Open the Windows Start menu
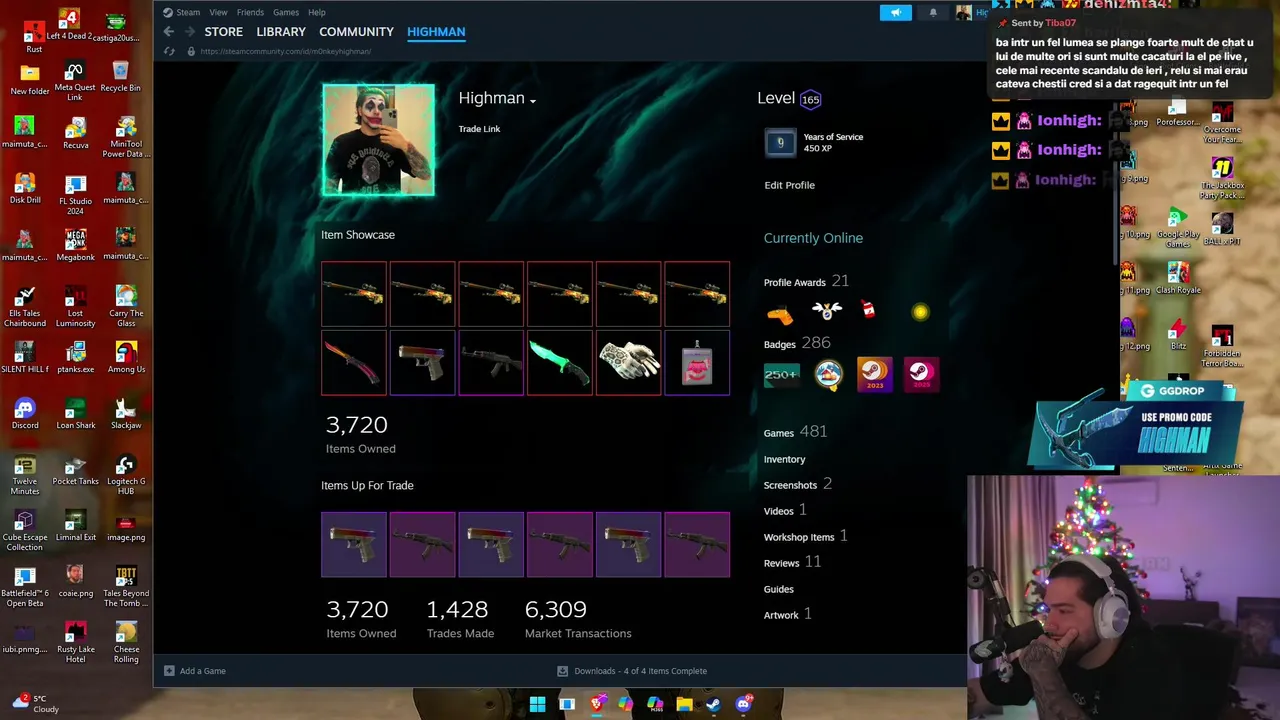Screen dimensions: 1280x720 point(537,704)
